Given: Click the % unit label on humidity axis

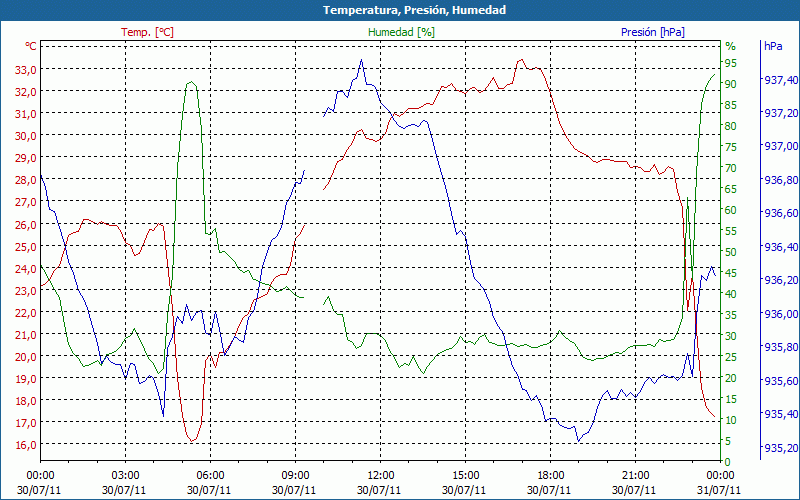Looking at the screenshot, I should click(731, 46).
